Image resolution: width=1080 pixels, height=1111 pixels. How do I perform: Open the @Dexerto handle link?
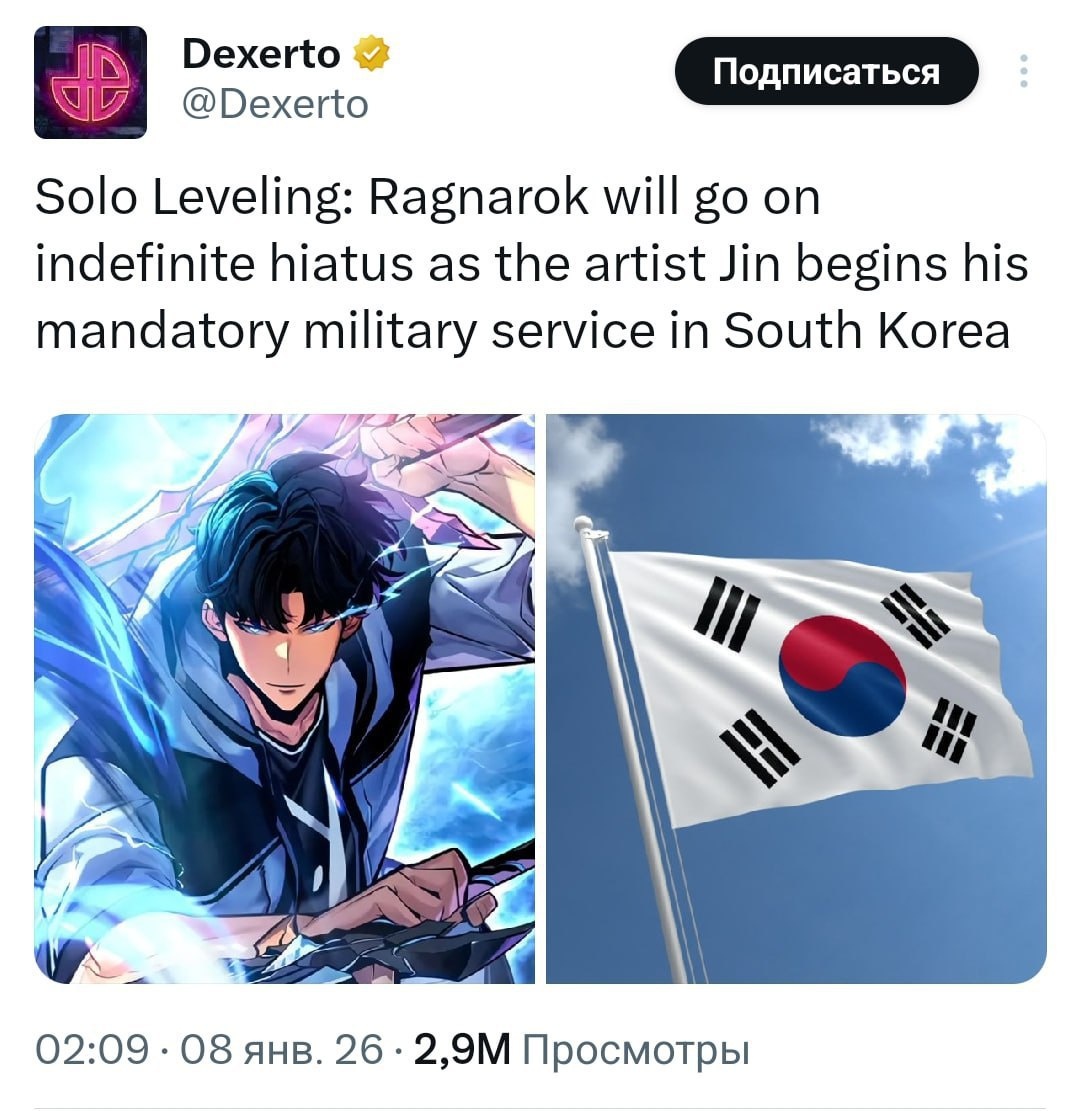tap(275, 105)
